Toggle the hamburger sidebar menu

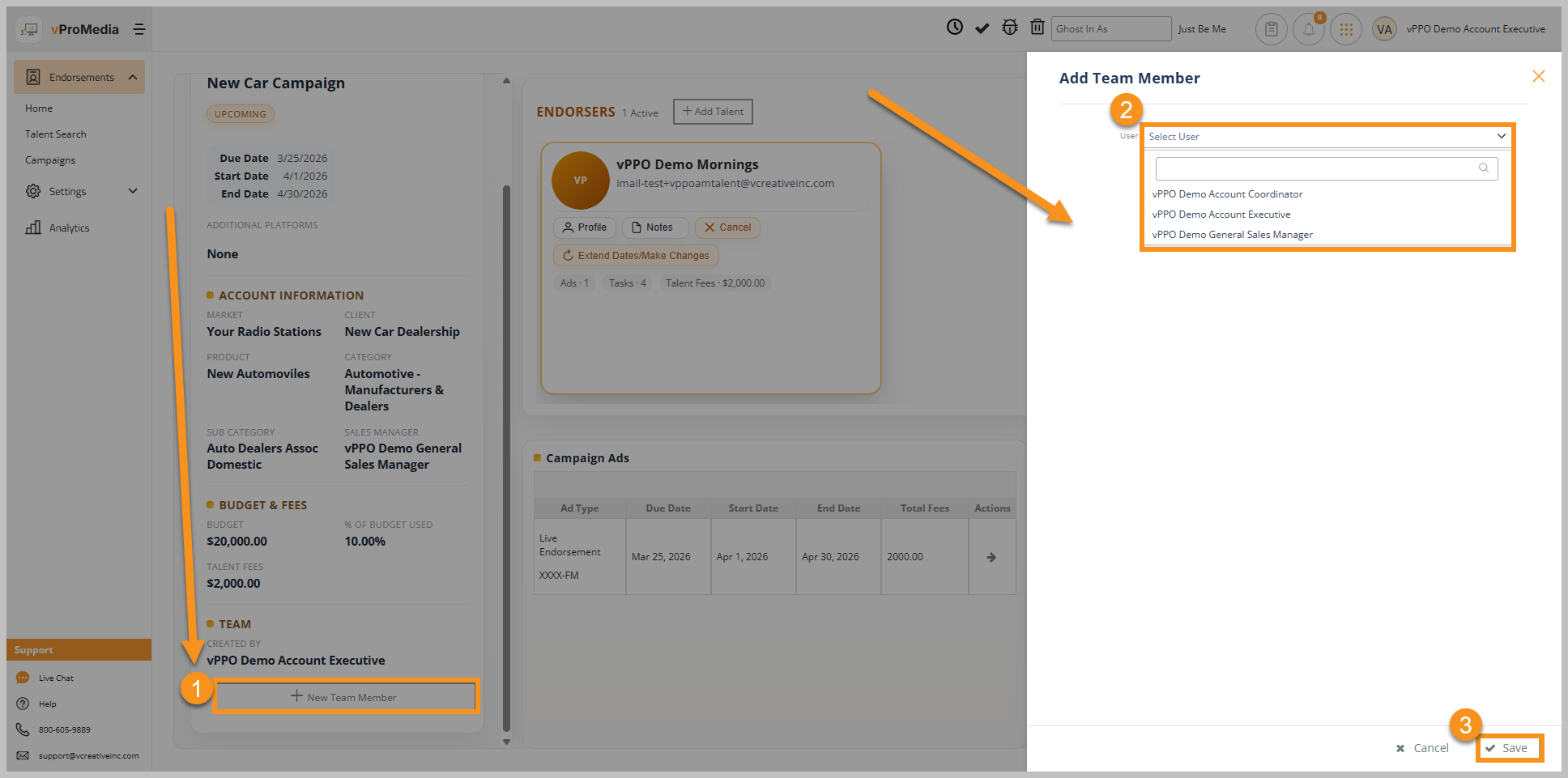139,29
